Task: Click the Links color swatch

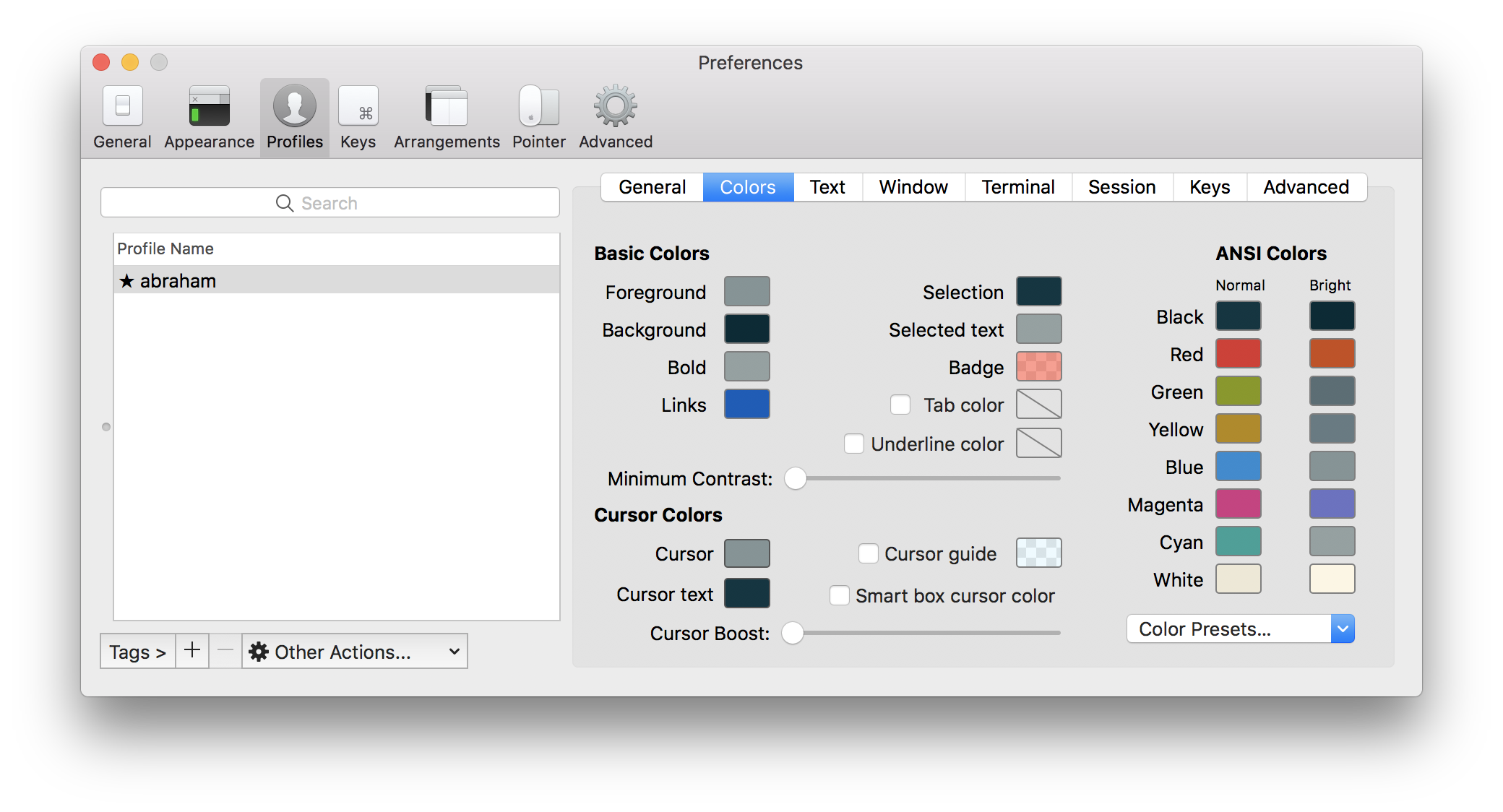Action: tap(747, 404)
